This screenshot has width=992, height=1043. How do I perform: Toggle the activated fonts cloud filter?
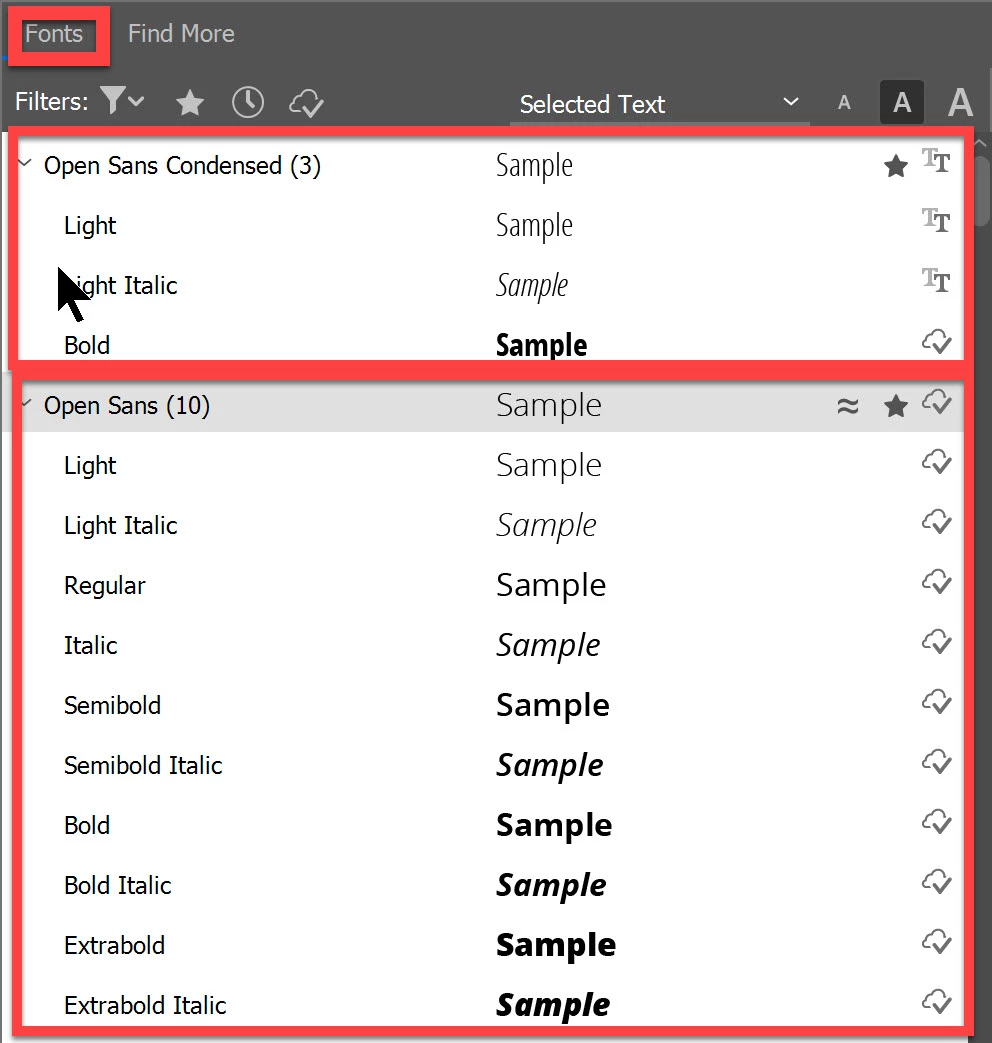306,103
